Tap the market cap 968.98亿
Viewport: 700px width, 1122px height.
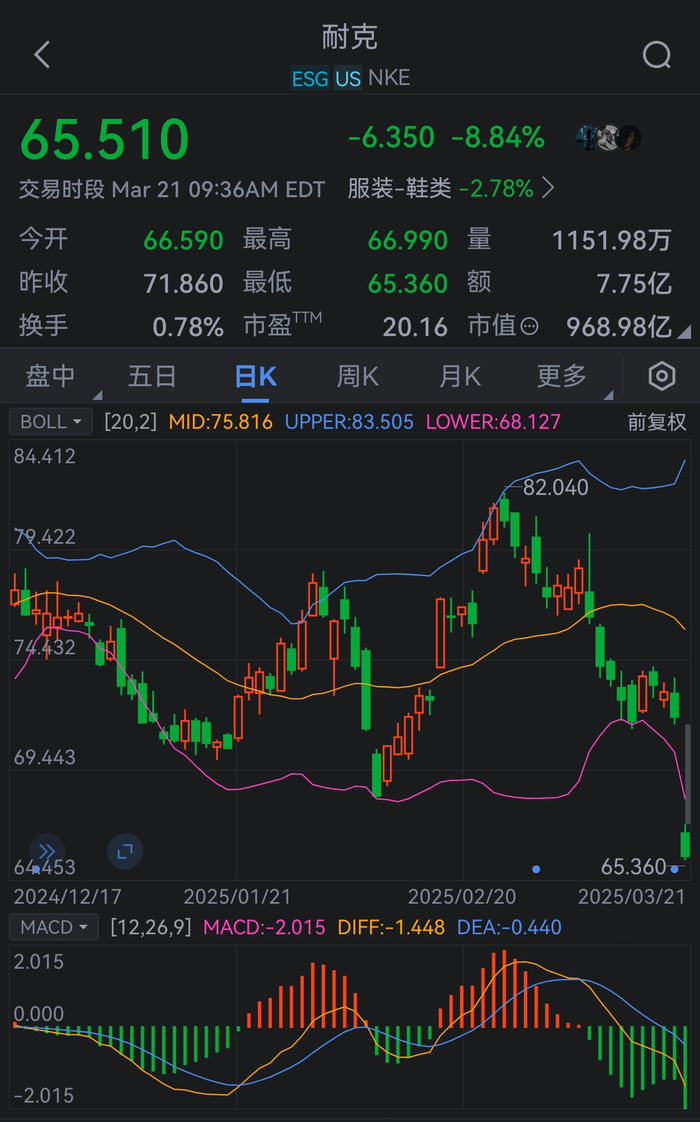tap(618, 327)
